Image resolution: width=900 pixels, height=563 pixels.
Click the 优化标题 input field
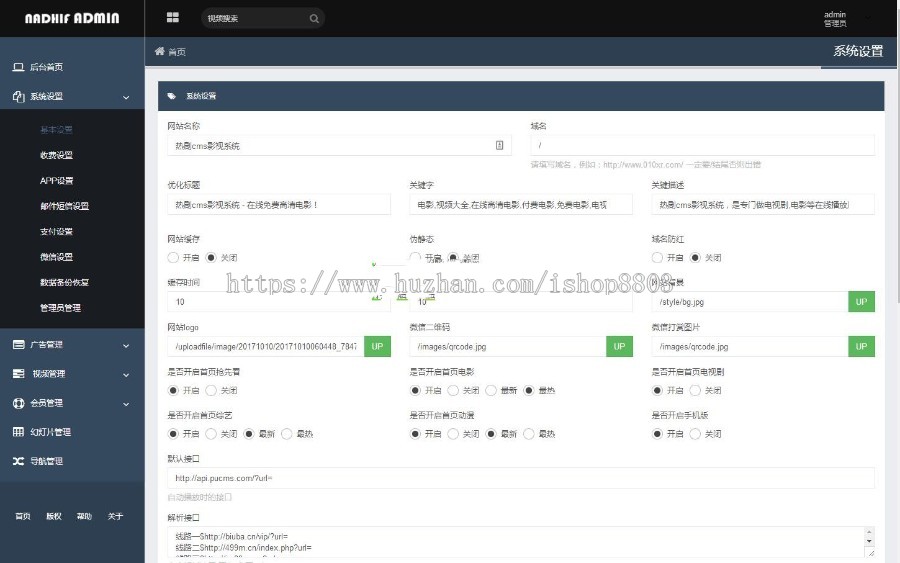pos(279,204)
